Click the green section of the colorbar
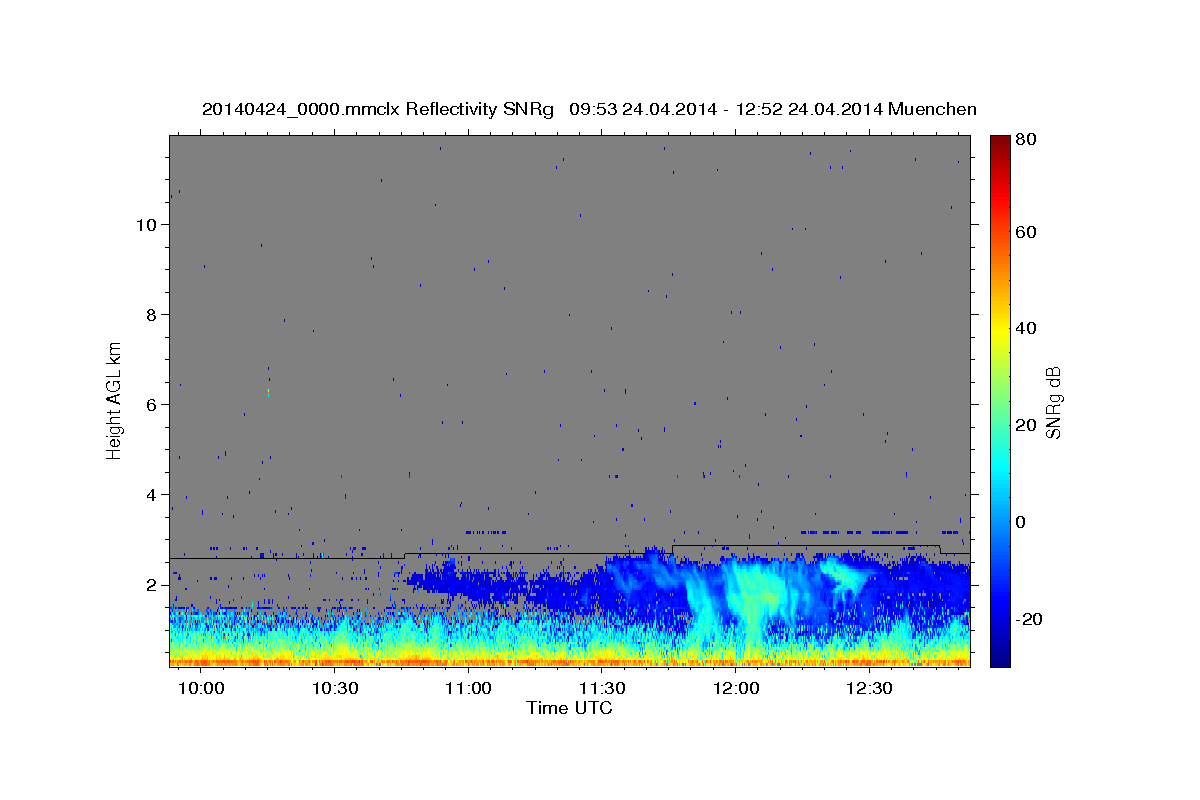The width and height of the screenshot is (1200, 800). point(1000,400)
